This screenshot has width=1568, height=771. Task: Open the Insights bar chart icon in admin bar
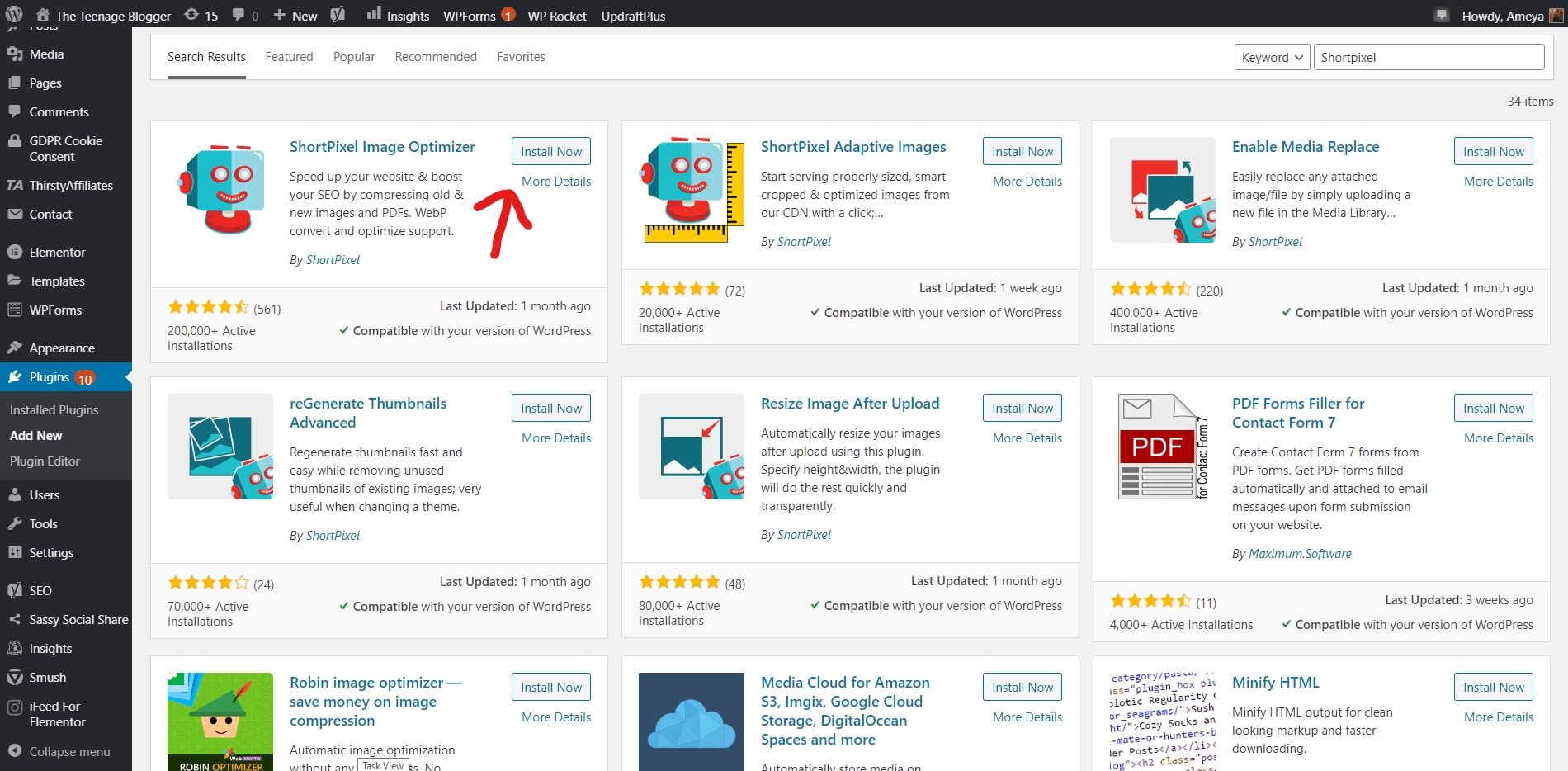(x=374, y=14)
